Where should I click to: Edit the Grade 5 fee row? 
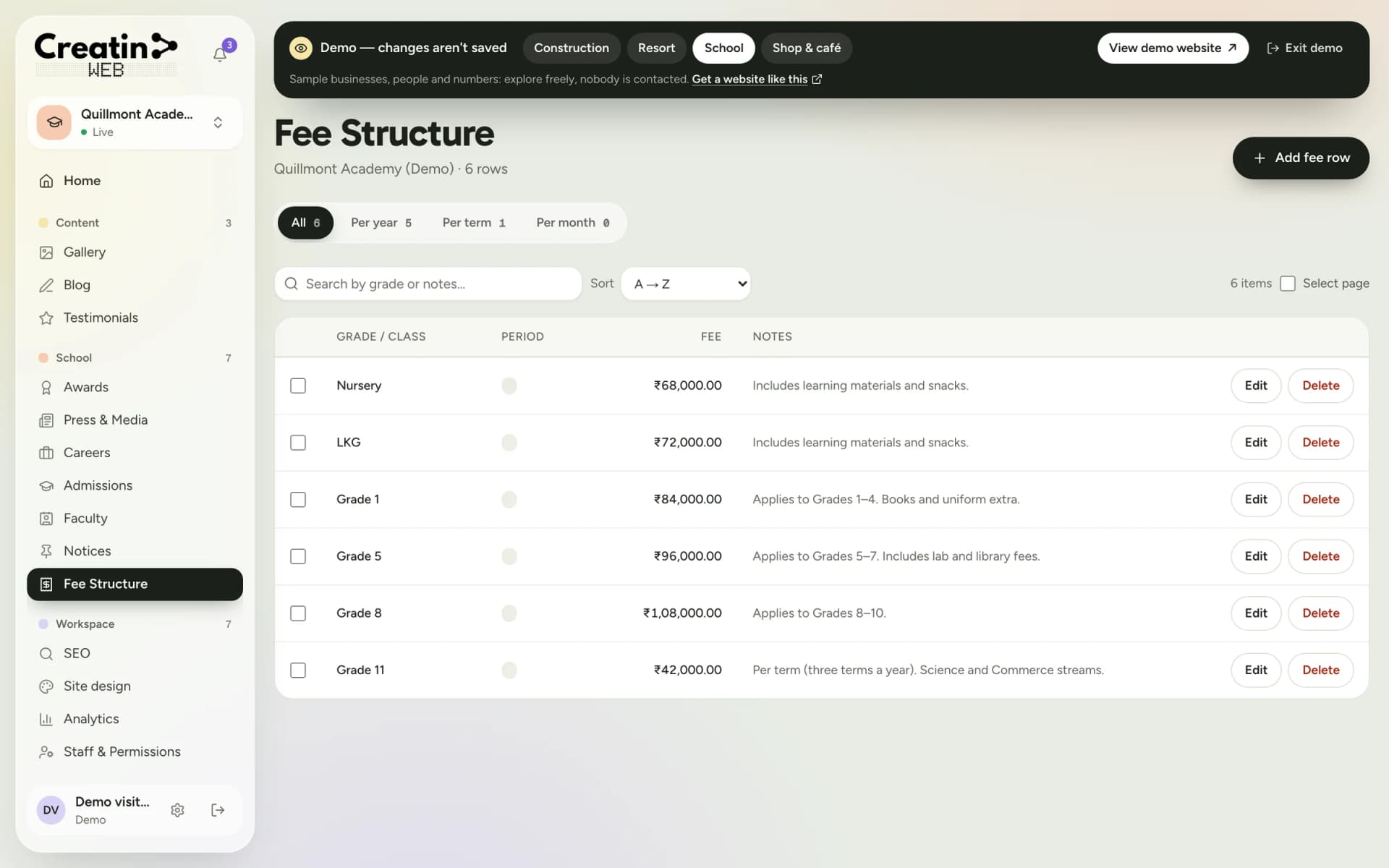1256,556
